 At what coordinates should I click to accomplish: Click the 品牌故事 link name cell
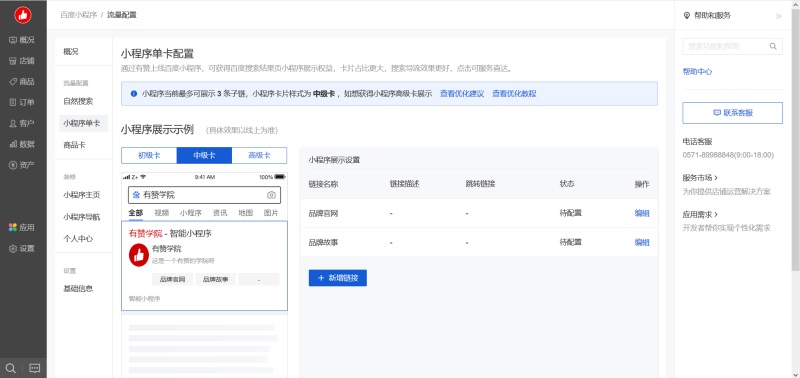click(x=323, y=242)
